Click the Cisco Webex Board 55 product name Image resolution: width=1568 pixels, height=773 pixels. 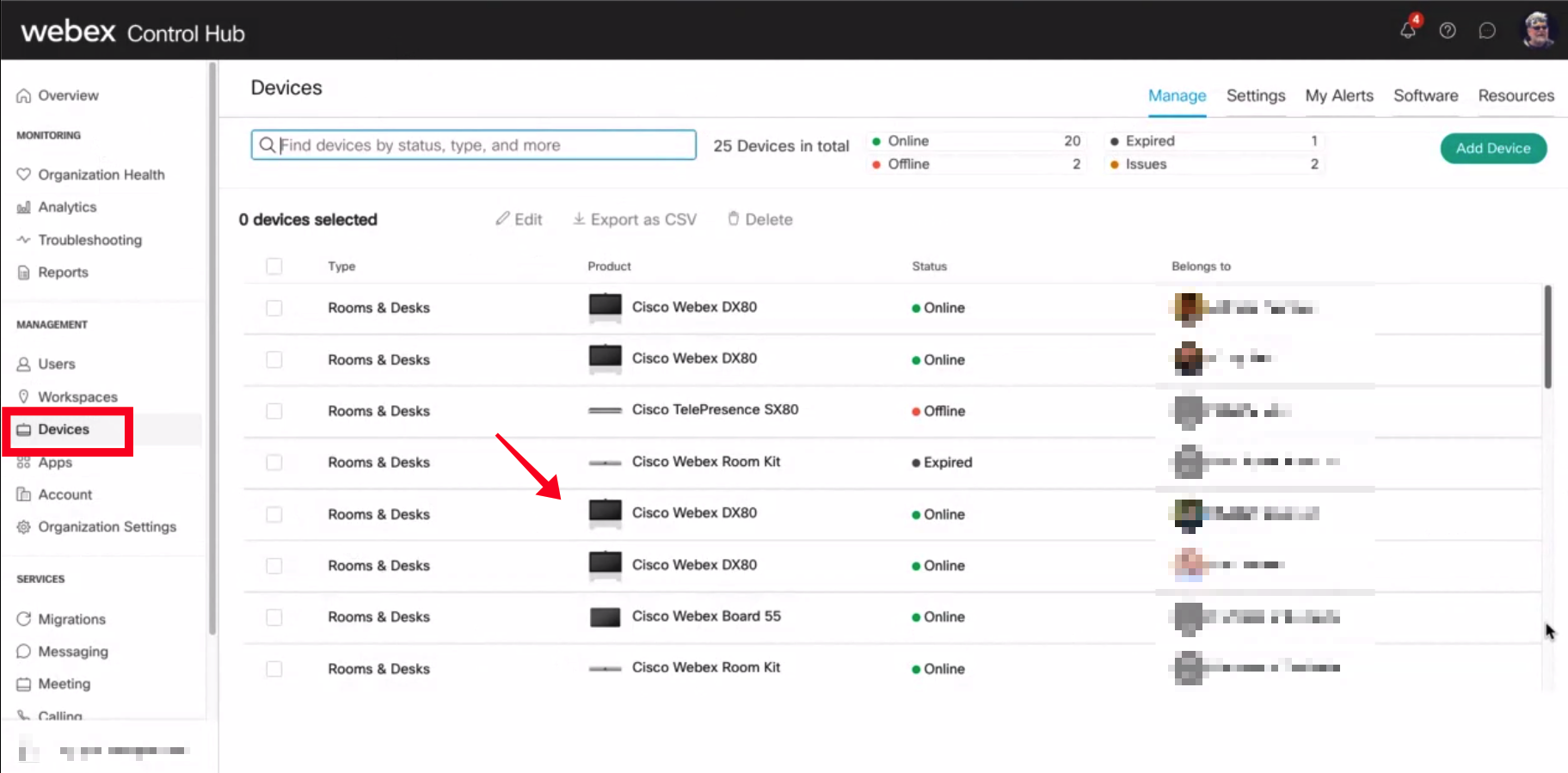click(706, 617)
